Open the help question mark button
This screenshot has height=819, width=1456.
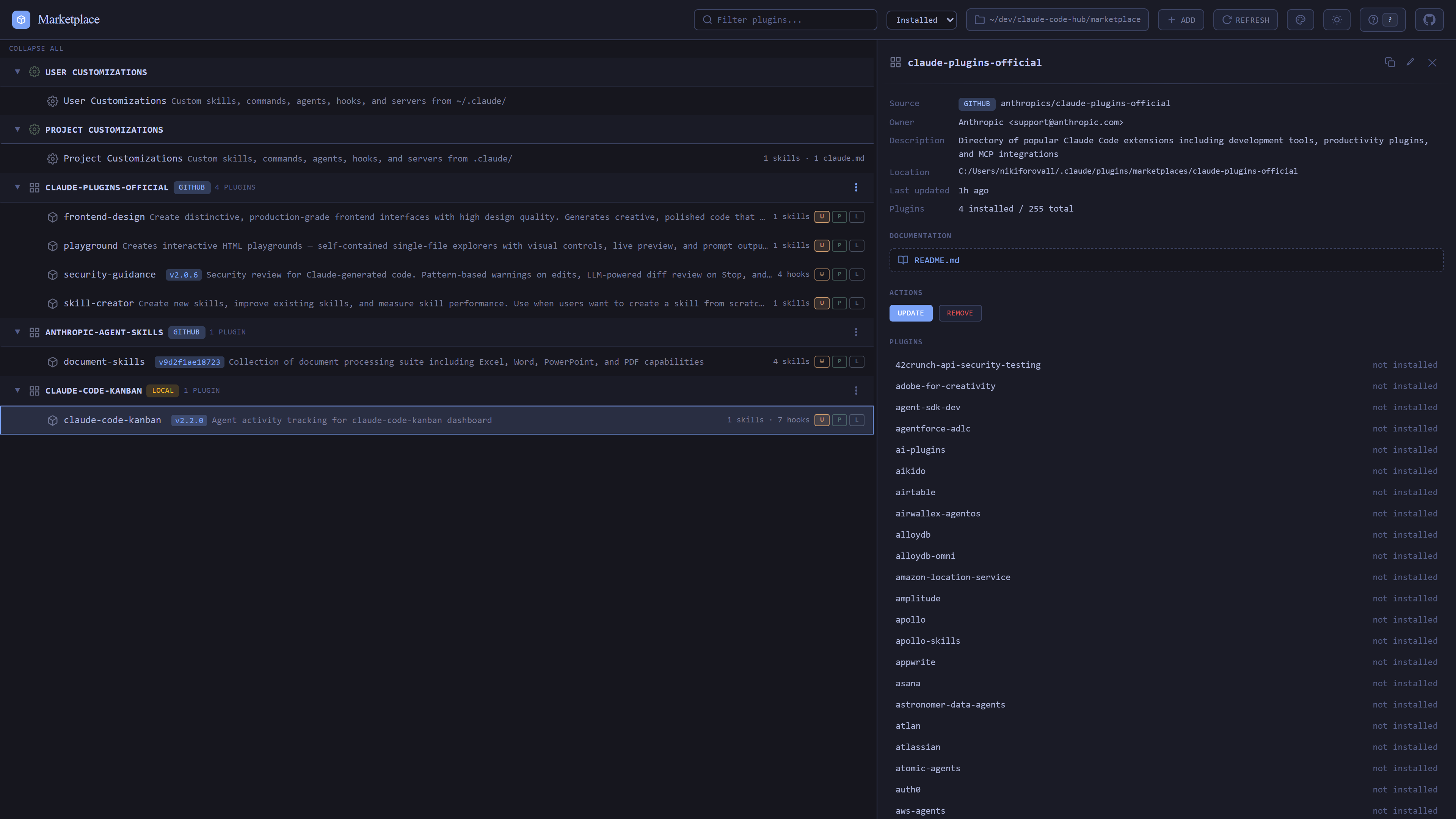coord(1382,20)
